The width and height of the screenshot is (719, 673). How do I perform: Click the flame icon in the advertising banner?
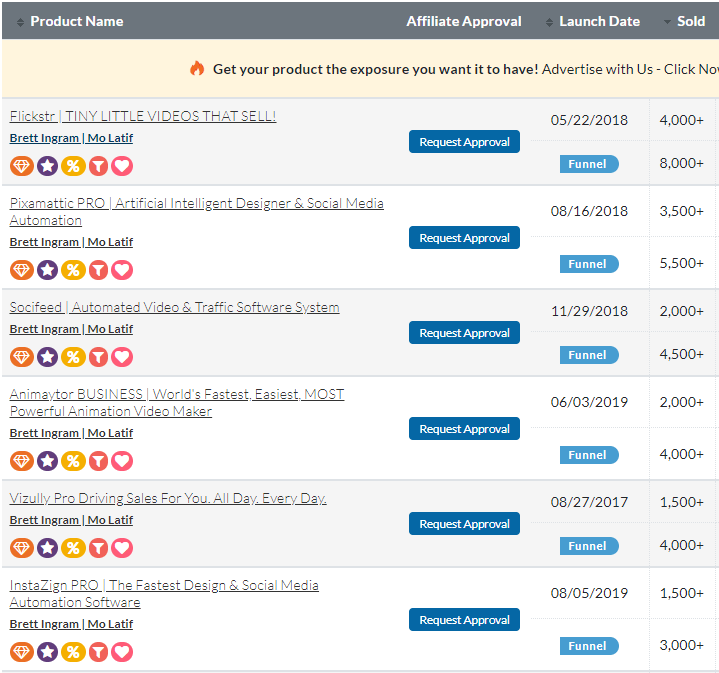[197, 69]
